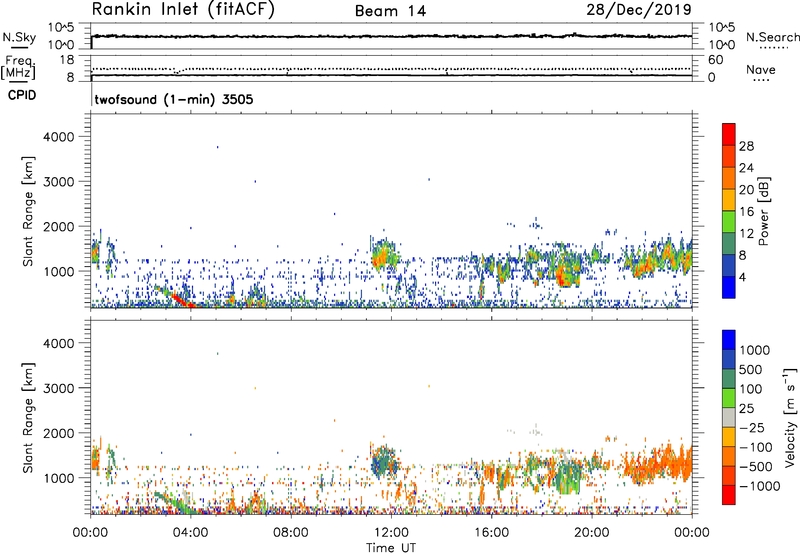Click the blue bottom segment of Power color bar
This screenshot has width=800, height=554.
[729, 287]
